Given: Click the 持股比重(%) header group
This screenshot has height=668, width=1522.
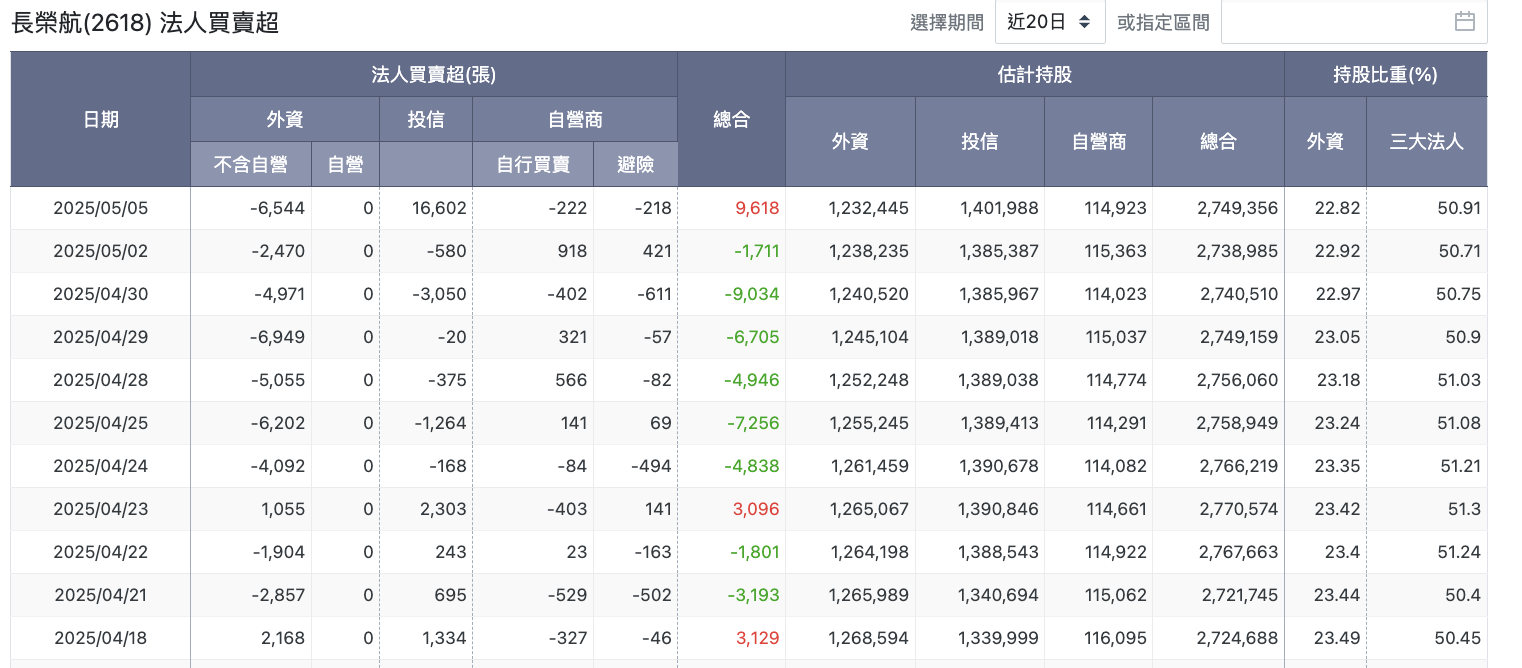Looking at the screenshot, I should point(1385,74).
